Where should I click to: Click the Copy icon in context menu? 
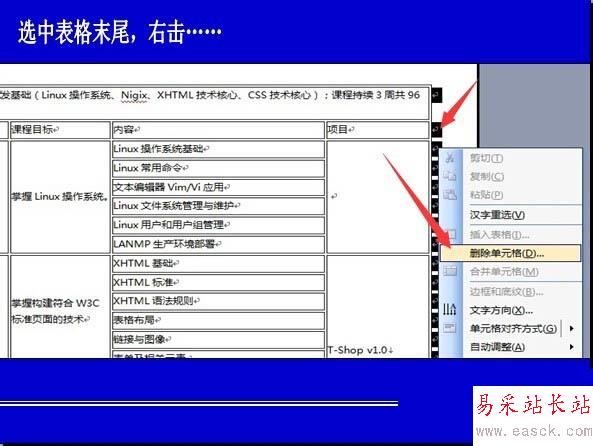tap(450, 176)
